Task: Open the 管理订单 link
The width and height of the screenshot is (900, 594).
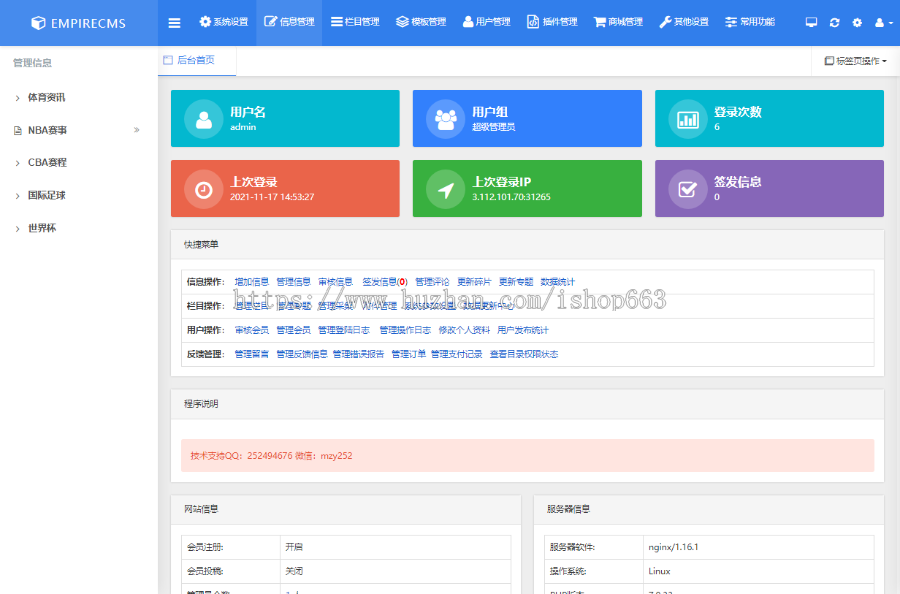Action: point(408,354)
